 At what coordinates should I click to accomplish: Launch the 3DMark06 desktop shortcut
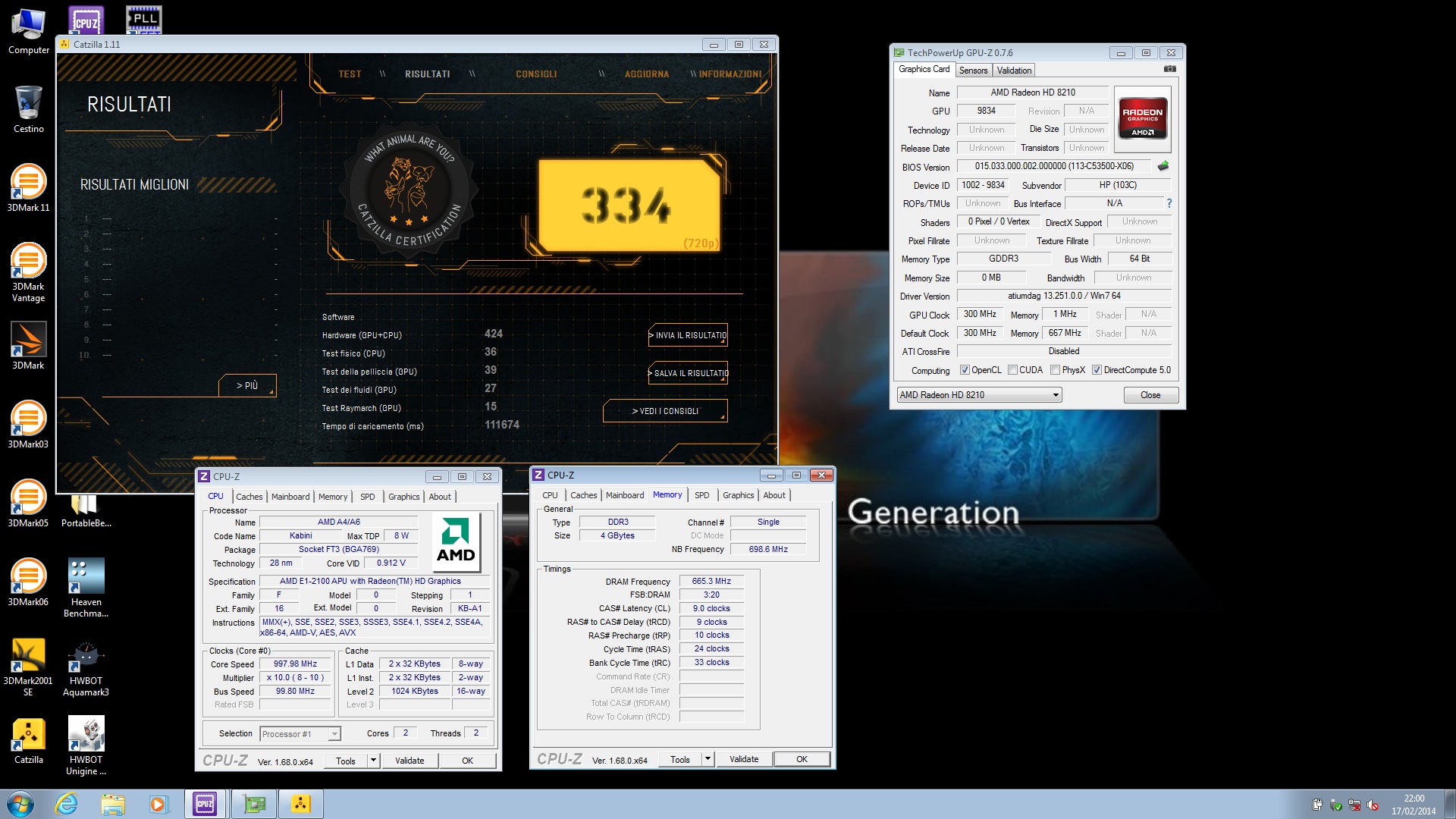point(29,582)
